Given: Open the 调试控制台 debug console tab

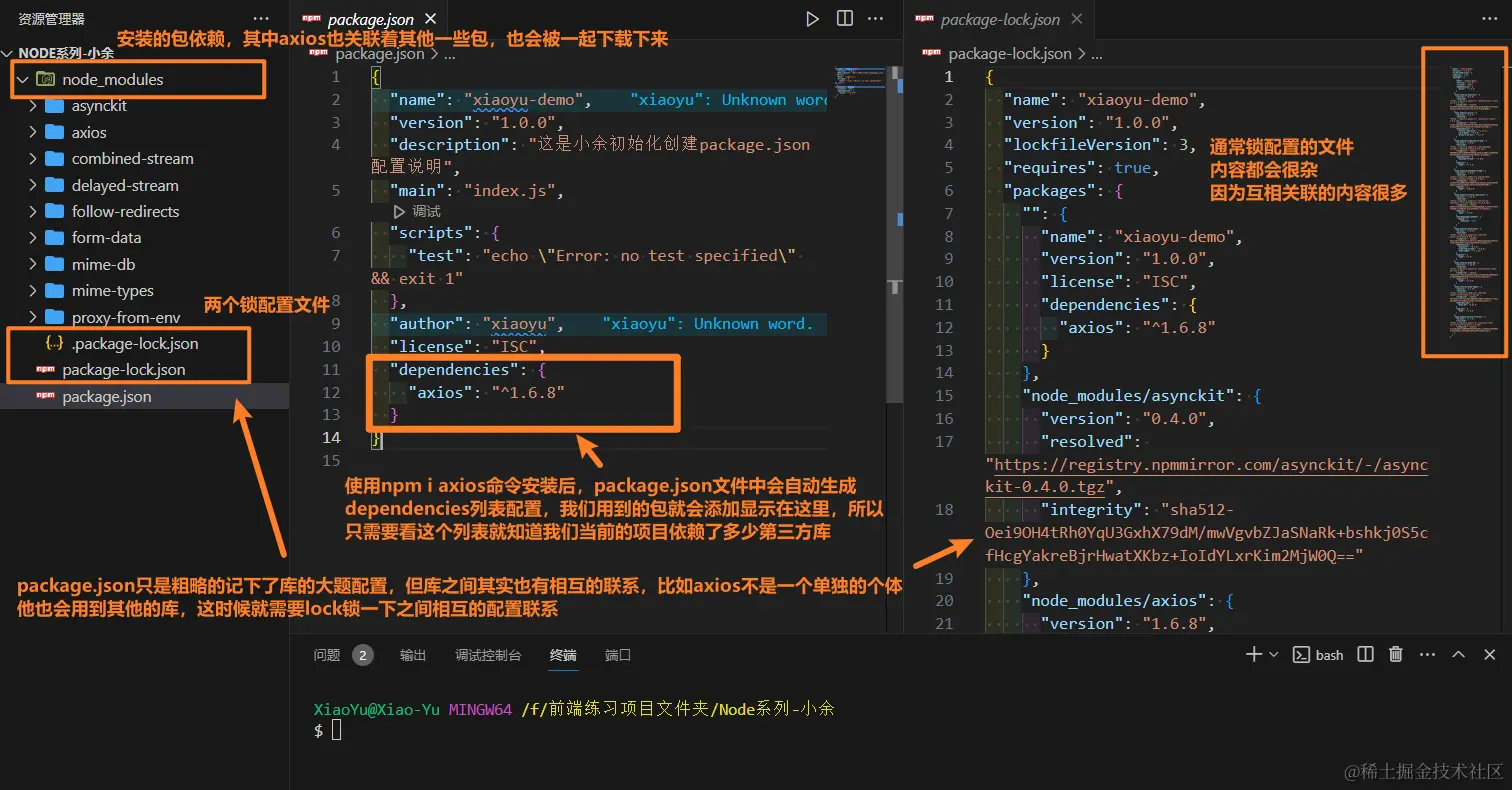Looking at the screenshot, I should tap(488, 655).
